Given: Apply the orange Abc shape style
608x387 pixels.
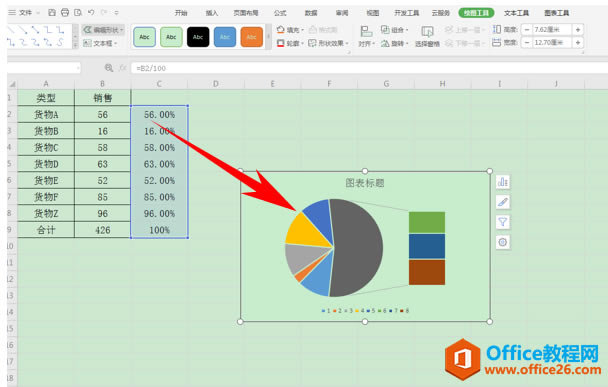Looking at the screenshot, I should 251,37.
